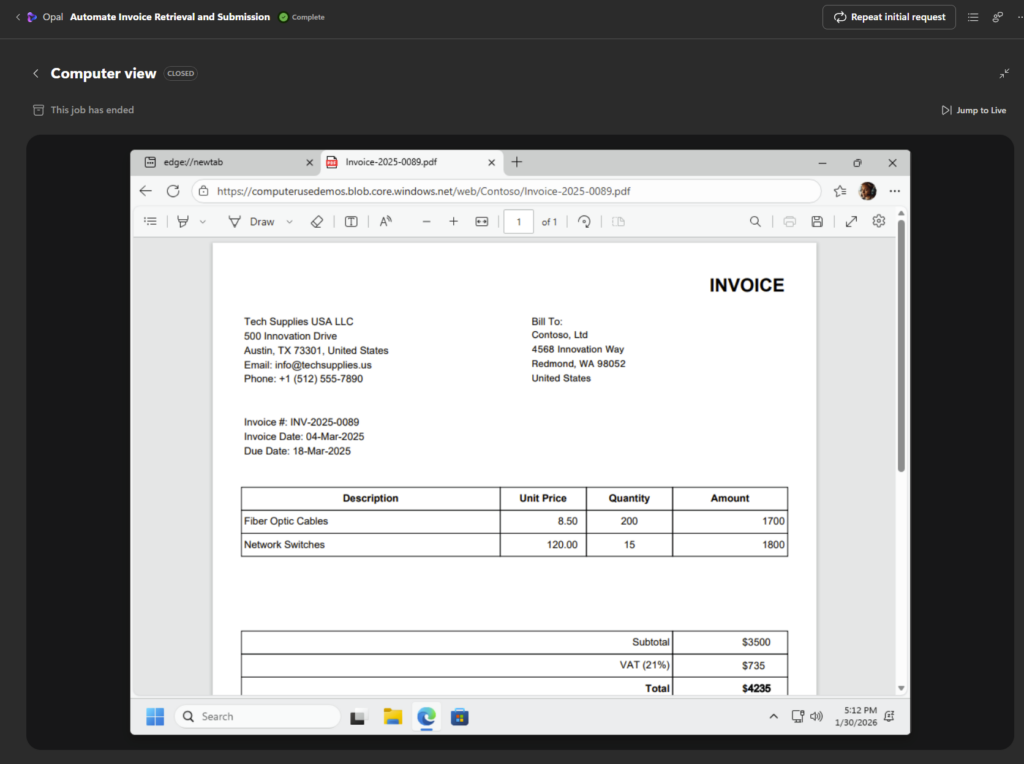
Task: Click Repeat initial request button
Action: tap(889, 17)
